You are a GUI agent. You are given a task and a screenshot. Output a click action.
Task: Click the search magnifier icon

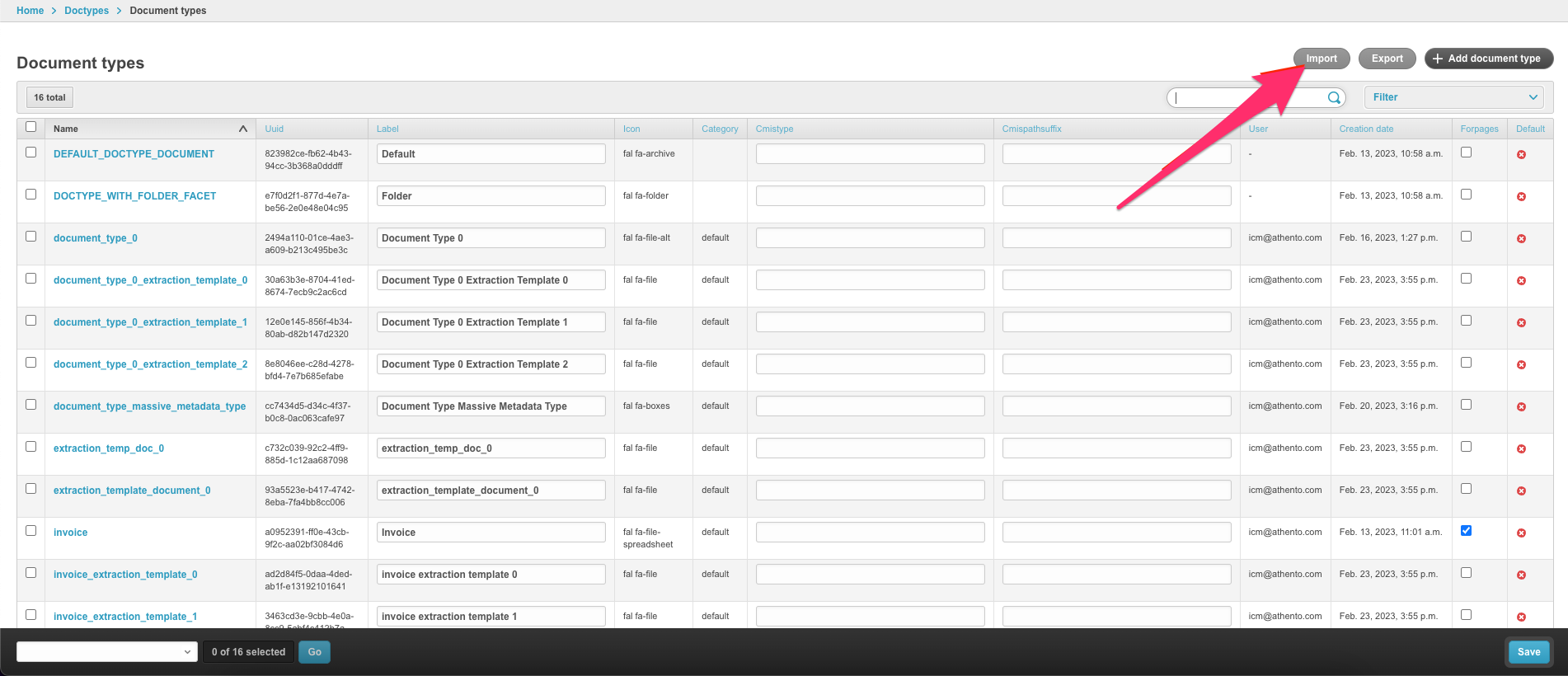click(x=1333, y=98)
